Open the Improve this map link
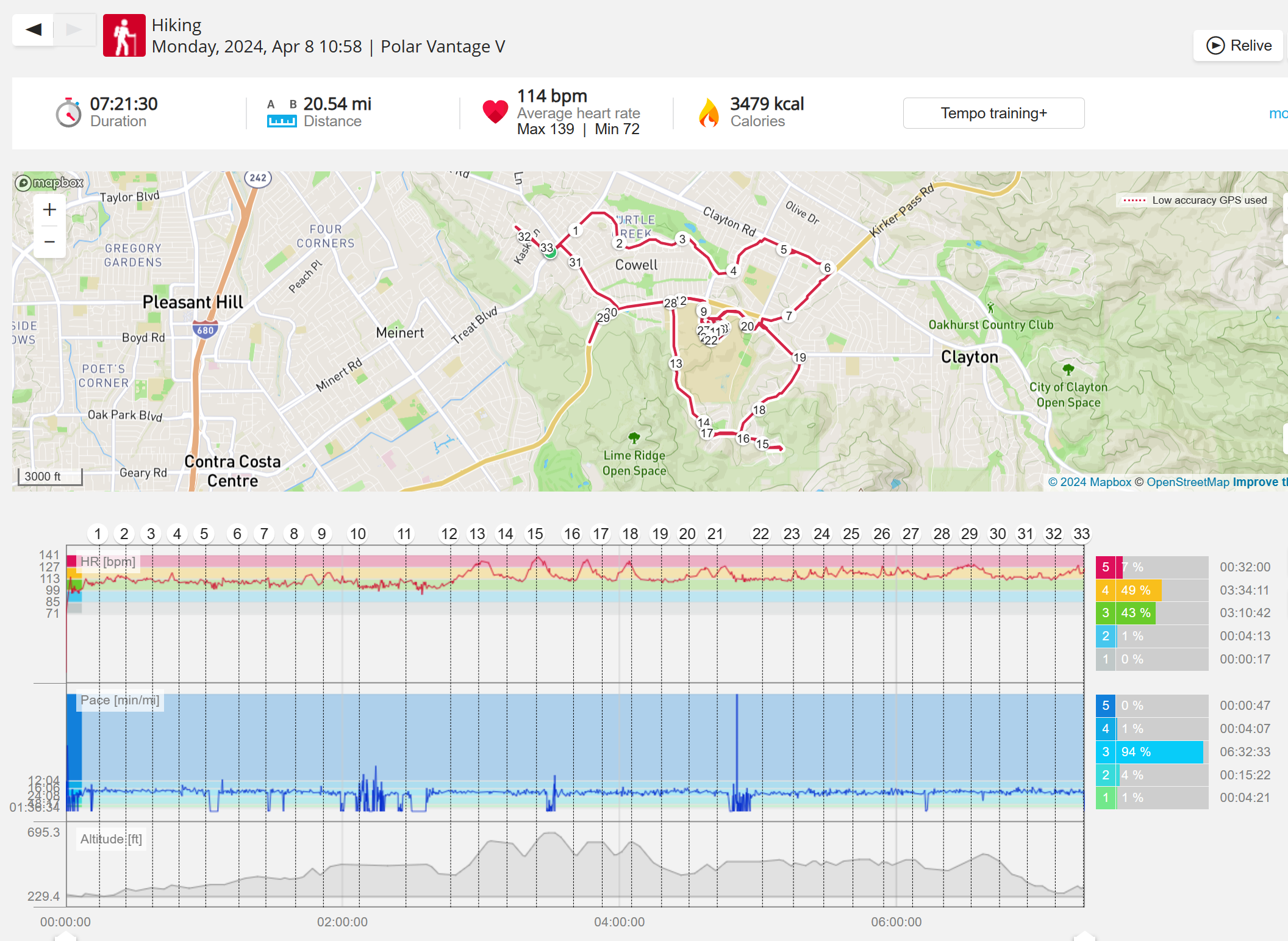 point(1259,482)
